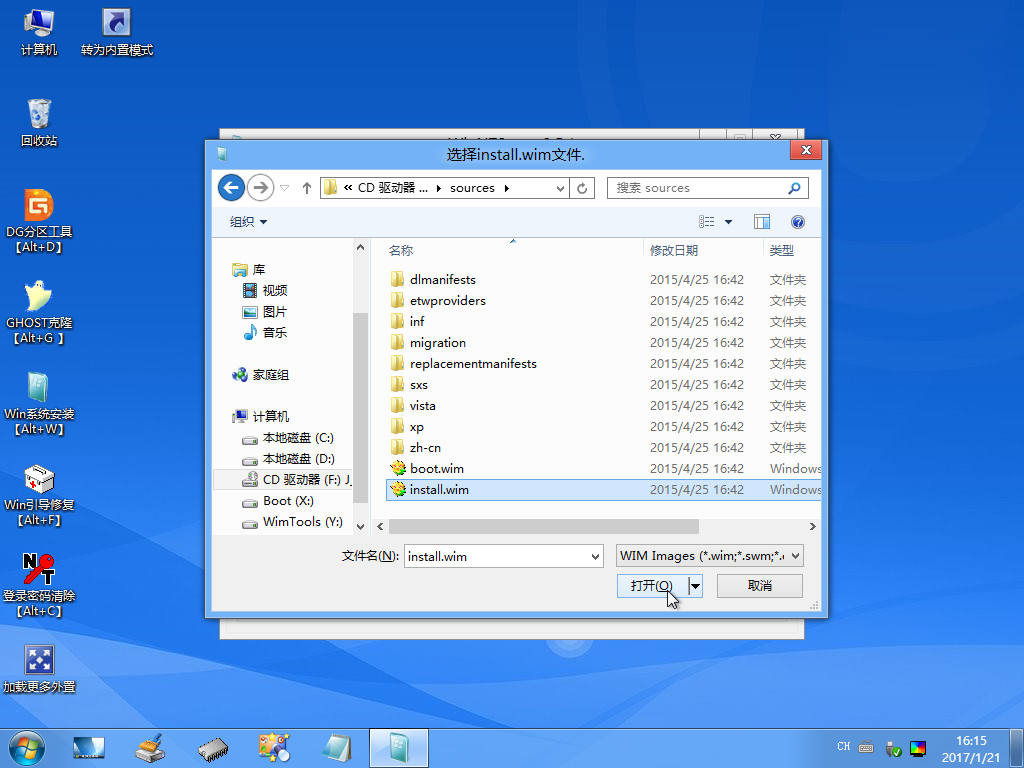Click the active Win installer taskbar button
The height and width of the screenshot is (768, 1024).
399,748
